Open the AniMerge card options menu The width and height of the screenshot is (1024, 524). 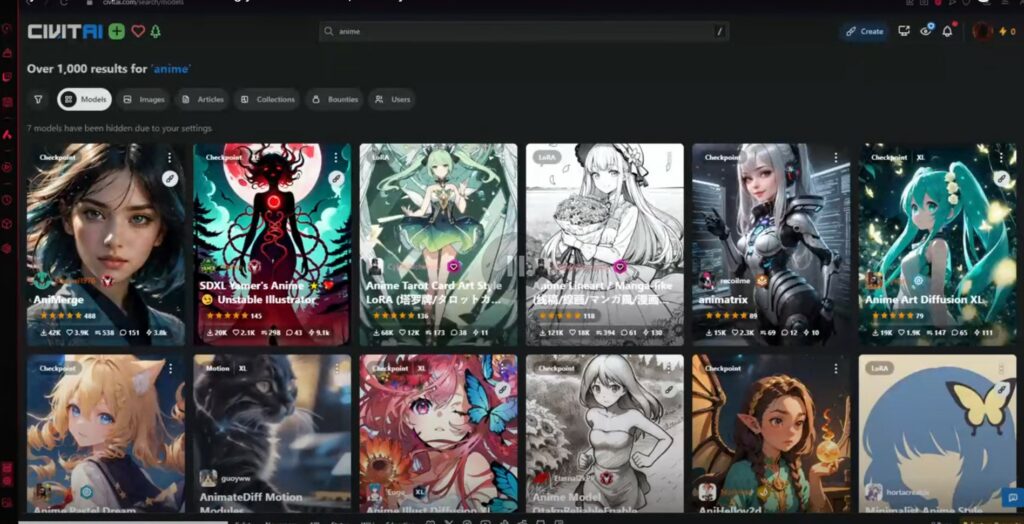[x=170, y=158]
